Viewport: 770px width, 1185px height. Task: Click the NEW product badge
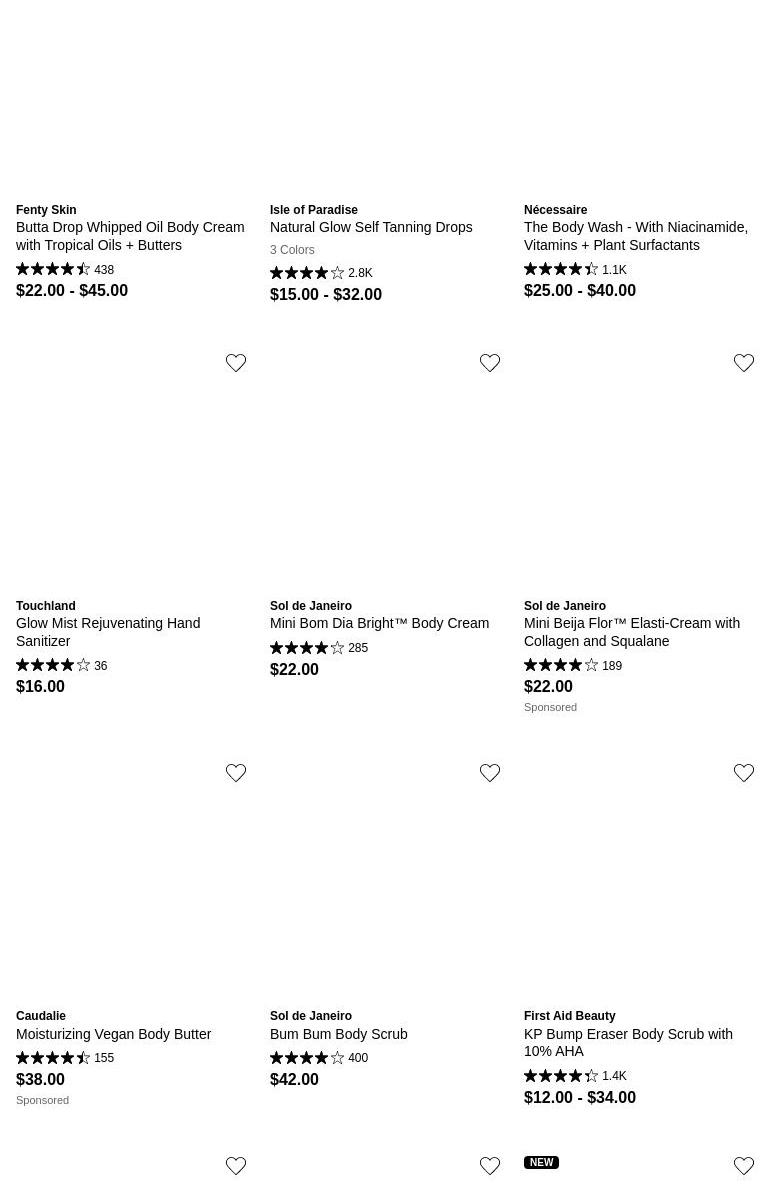click(x=541, y=1163)
